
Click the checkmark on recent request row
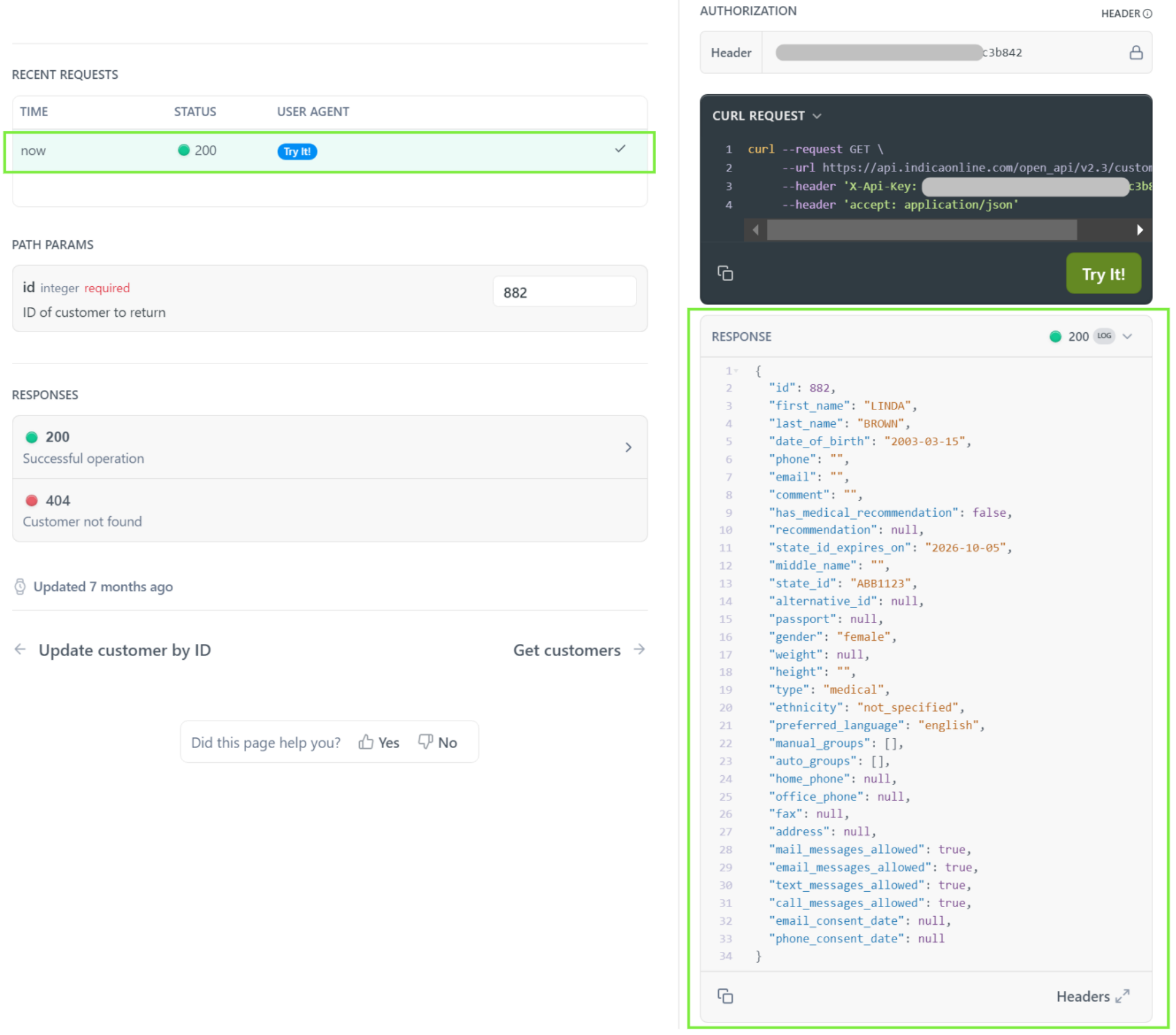(620, 149)
